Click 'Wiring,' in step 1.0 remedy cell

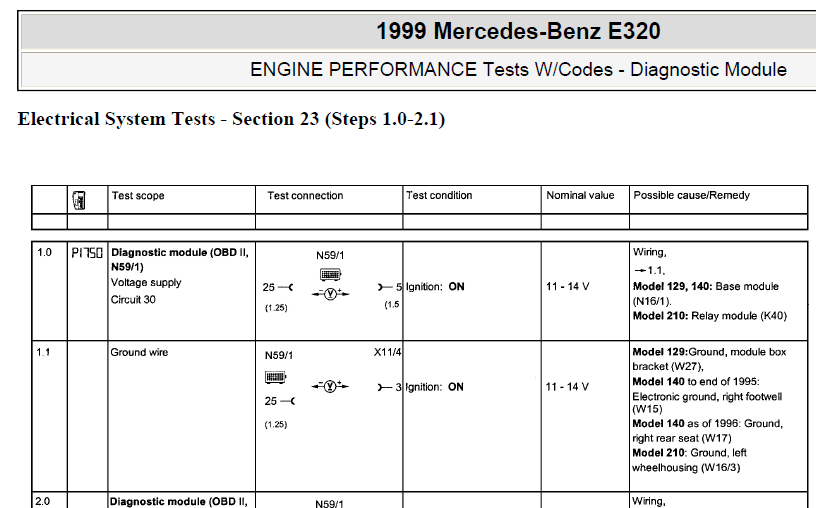pos(649,252)
